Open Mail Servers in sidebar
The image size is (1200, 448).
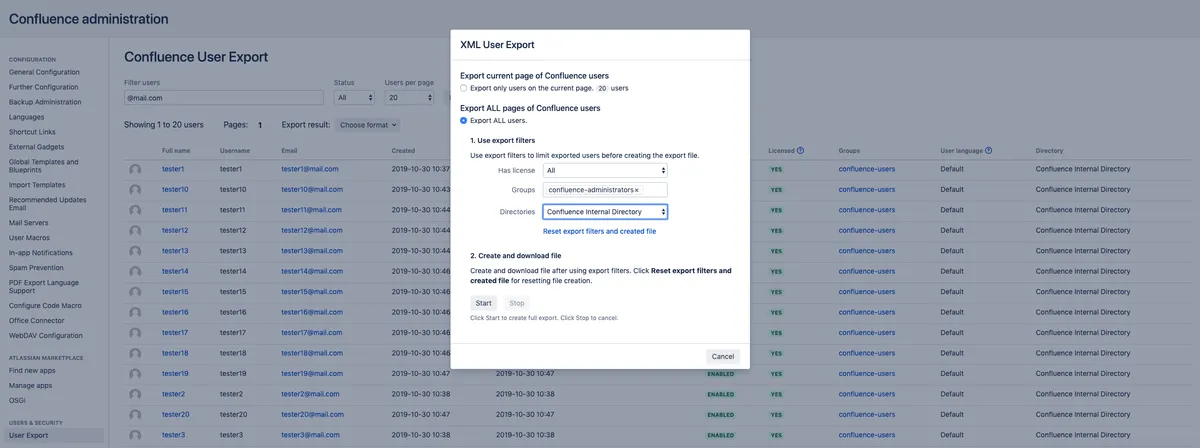click(29, 223)
